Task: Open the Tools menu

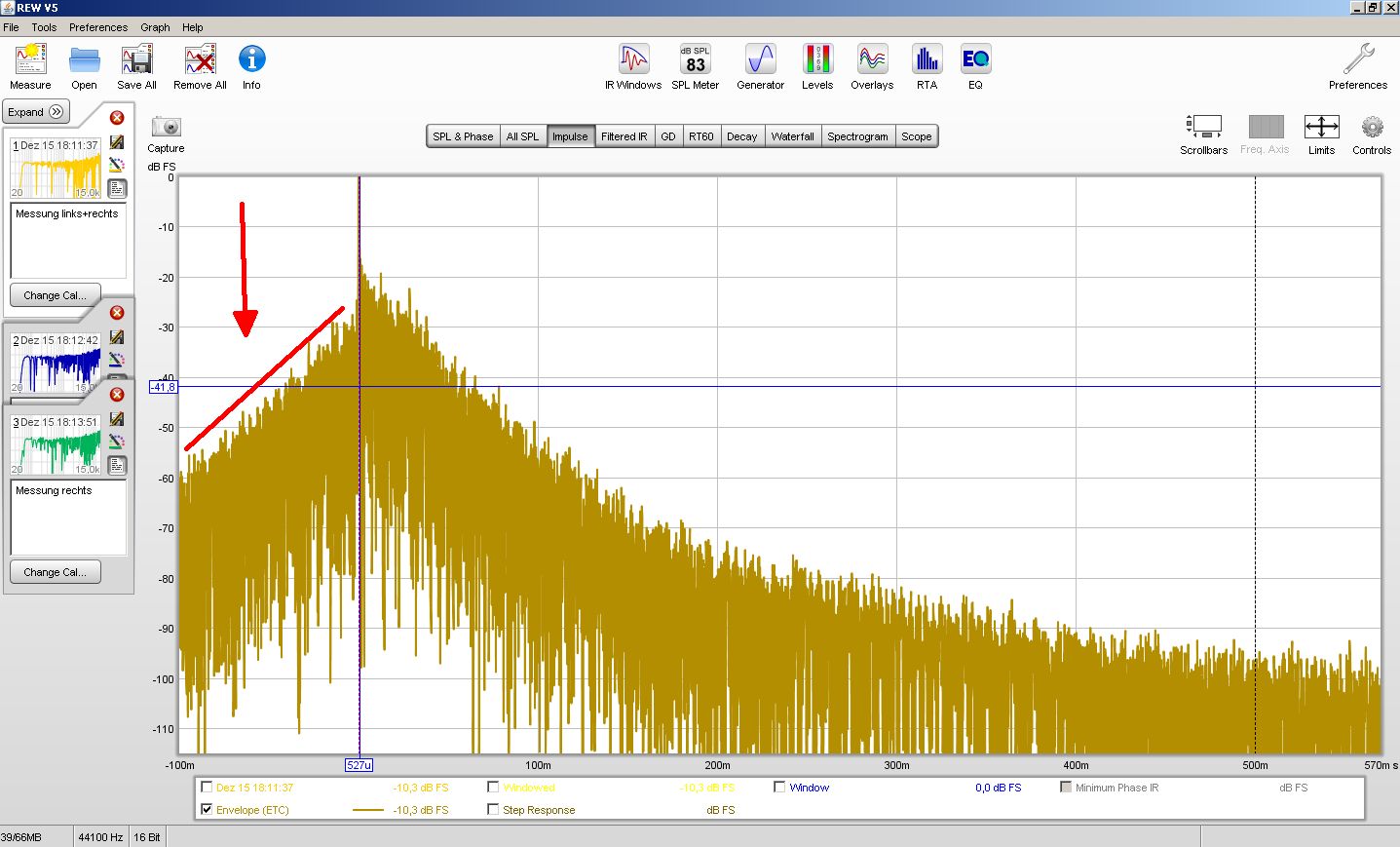Action: point(44,27)
